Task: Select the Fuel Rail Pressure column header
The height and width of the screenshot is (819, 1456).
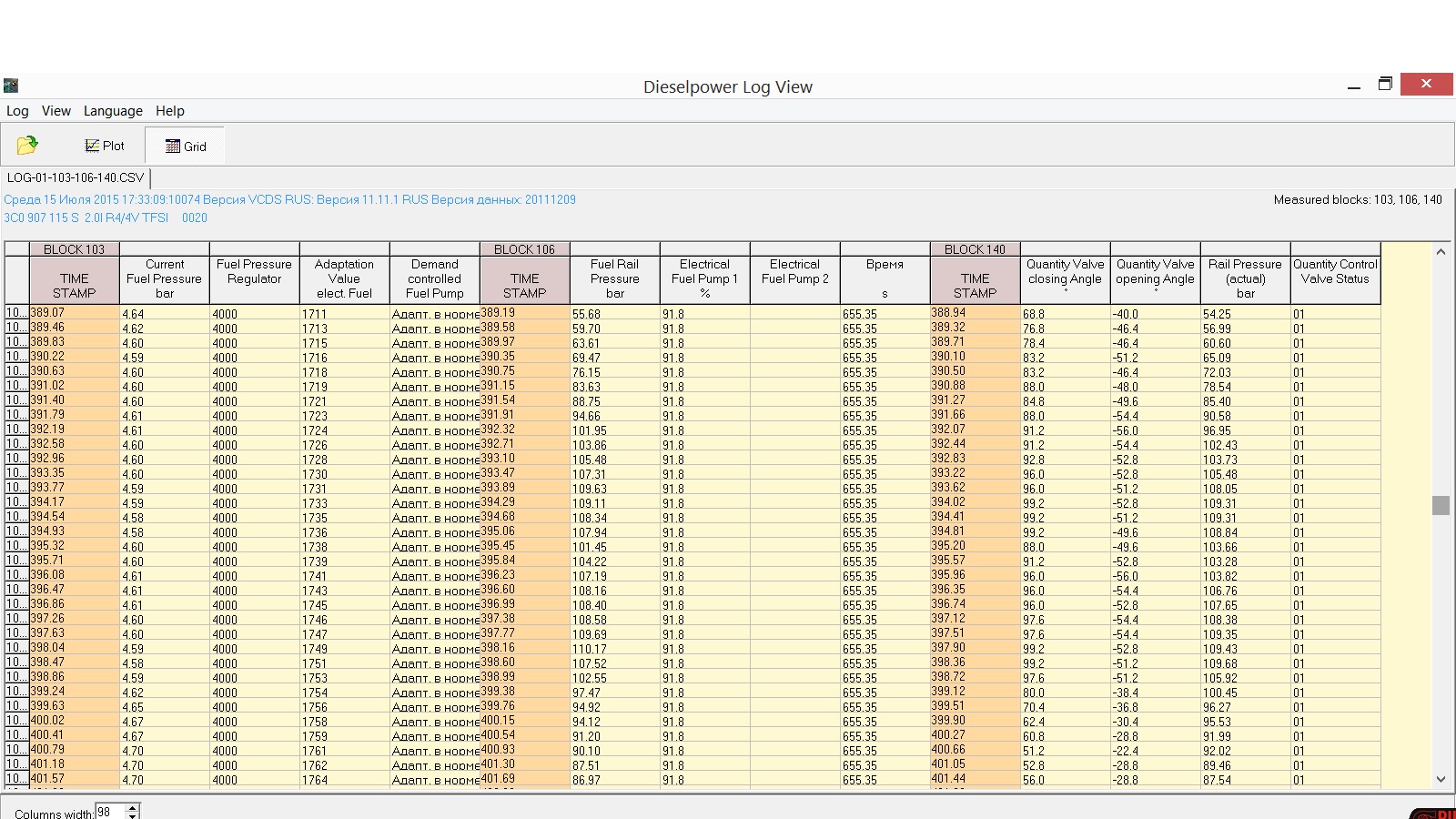Action: (x=614, y=278)
